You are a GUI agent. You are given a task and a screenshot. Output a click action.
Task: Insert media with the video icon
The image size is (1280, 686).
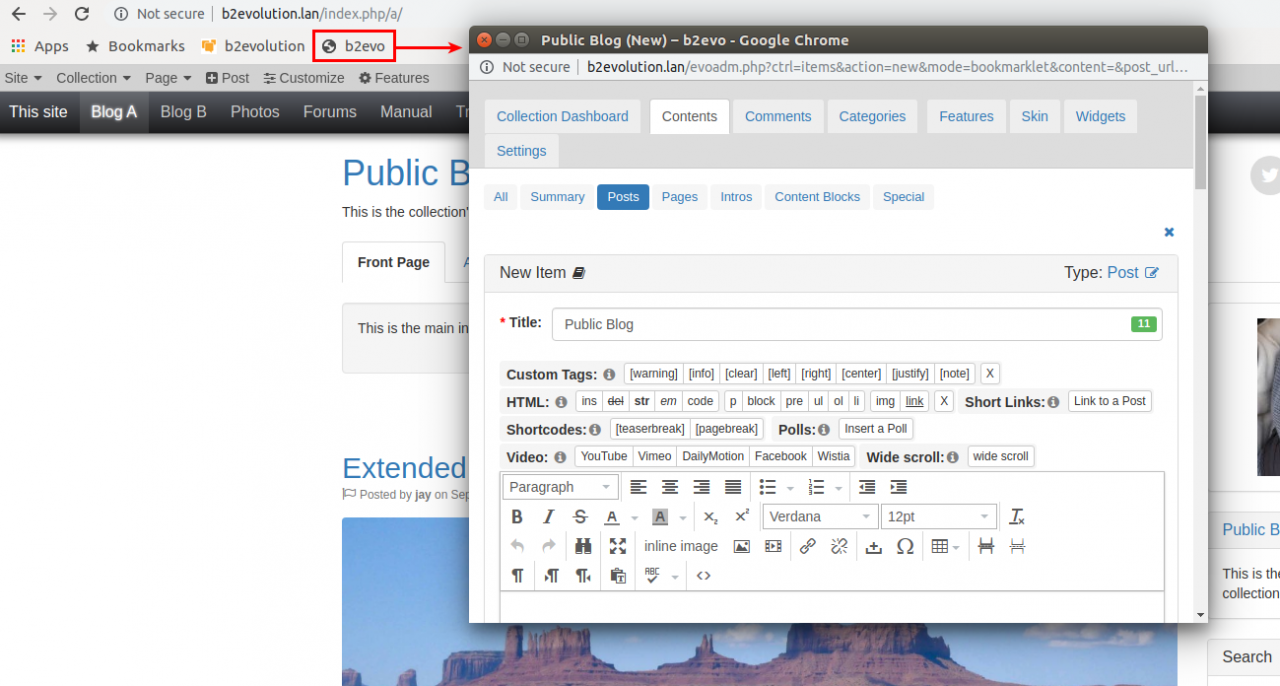pyautogui.click(x=773, y=546)
